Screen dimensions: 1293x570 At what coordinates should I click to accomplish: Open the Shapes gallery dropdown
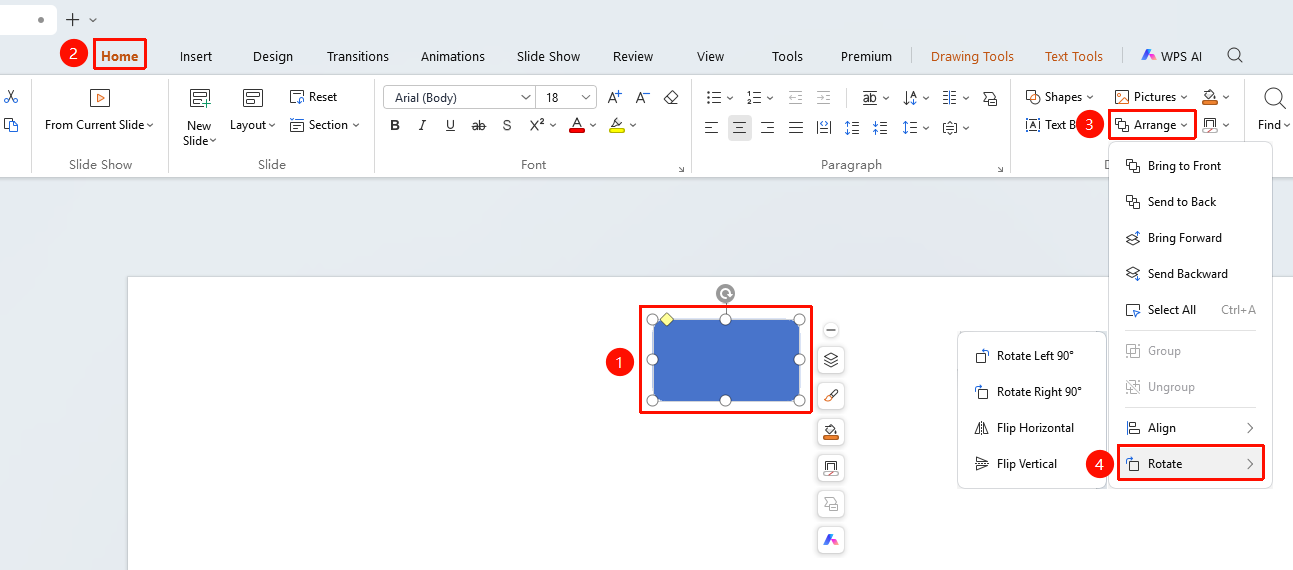pyautogui.click(x=1059, y=97)
